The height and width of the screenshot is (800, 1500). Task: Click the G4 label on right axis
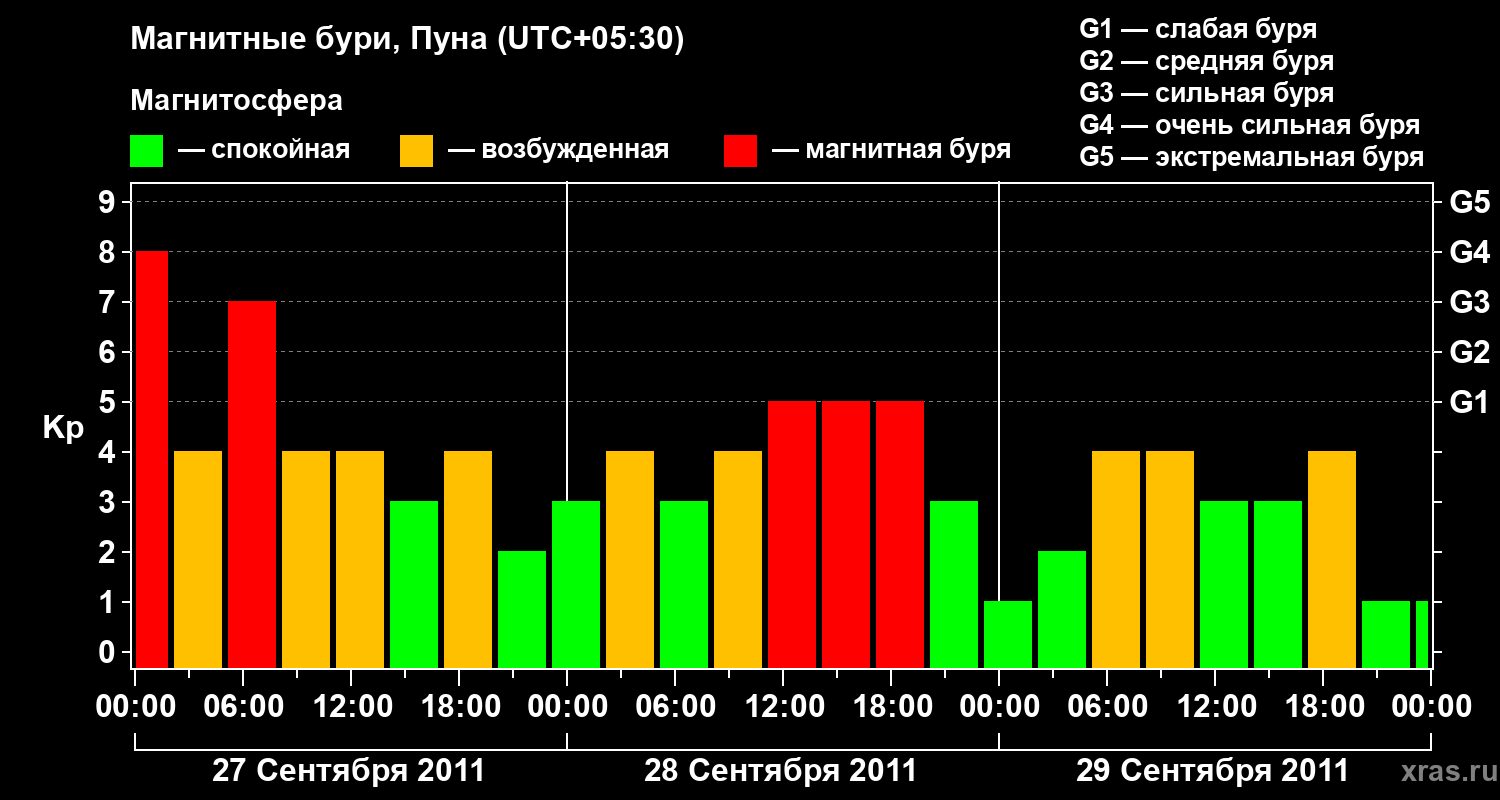click(1469, 252)
